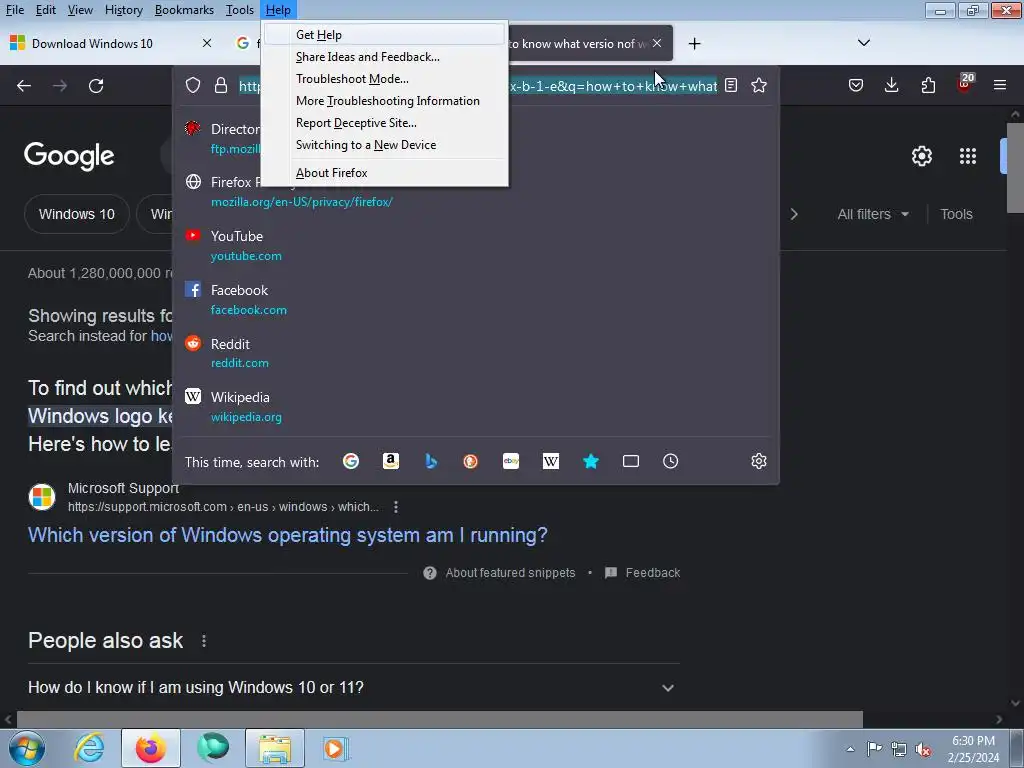
Task: Open the Extensions puzzle icon
Action: point(928,86)
